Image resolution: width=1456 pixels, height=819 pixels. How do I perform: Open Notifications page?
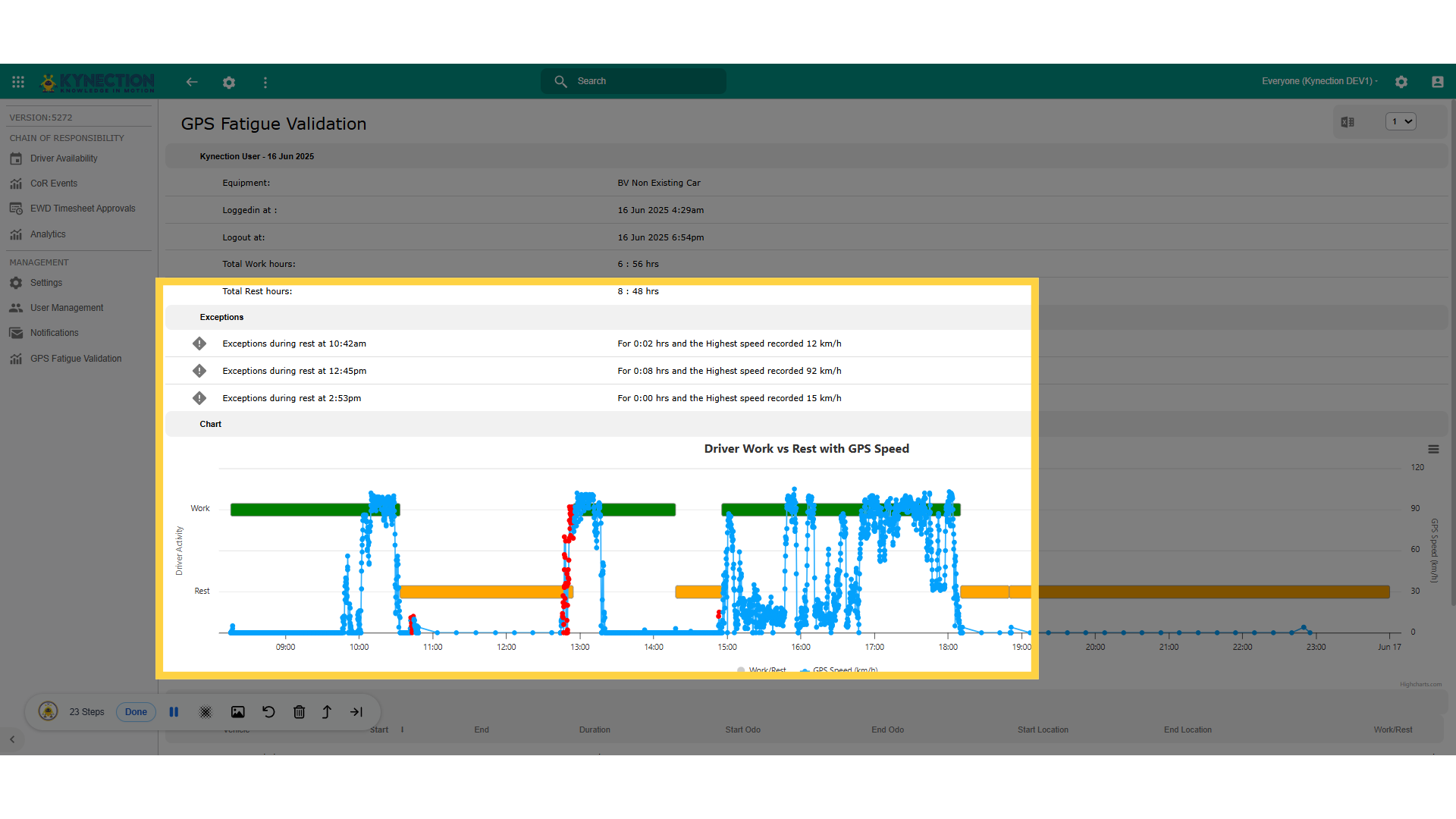coord(55,333)
